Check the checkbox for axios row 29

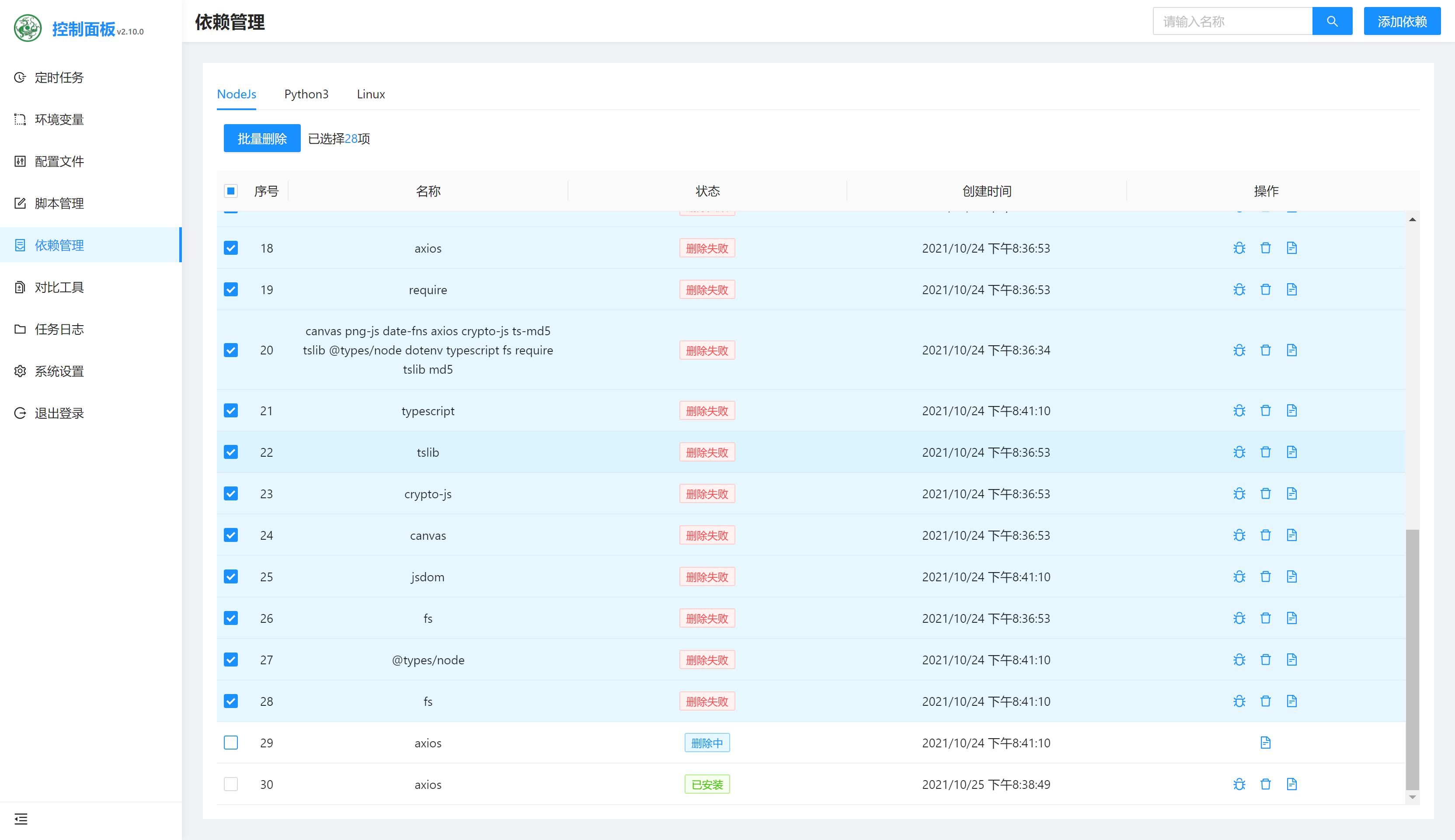point(230,743)
